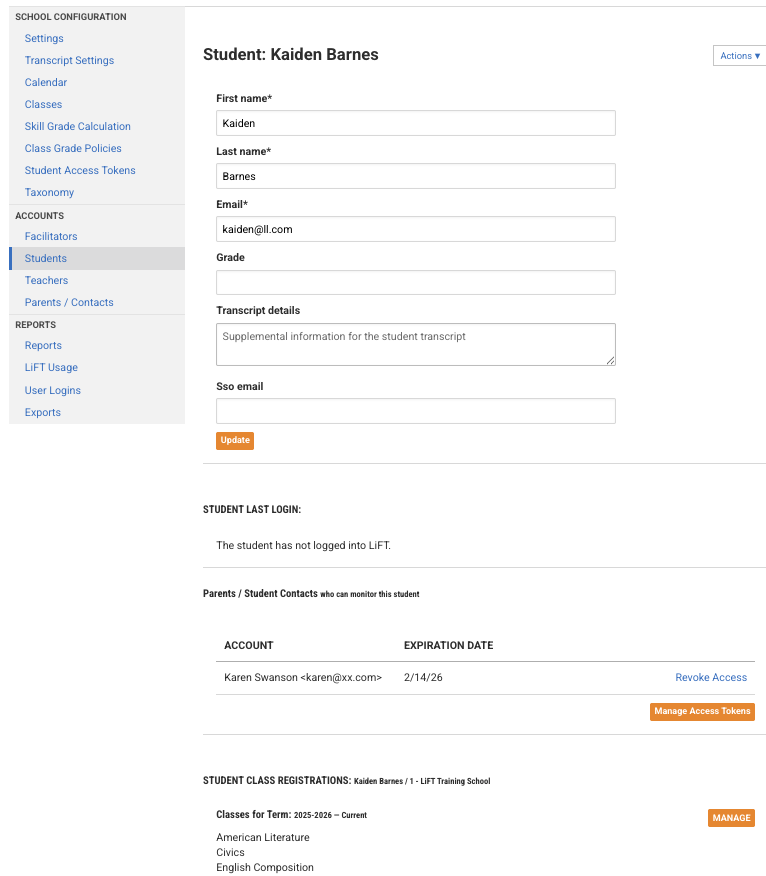Navigate to Skill Grade Calculation
The image size is (766, 876).
pyautogui.click(x=78, y=126)
